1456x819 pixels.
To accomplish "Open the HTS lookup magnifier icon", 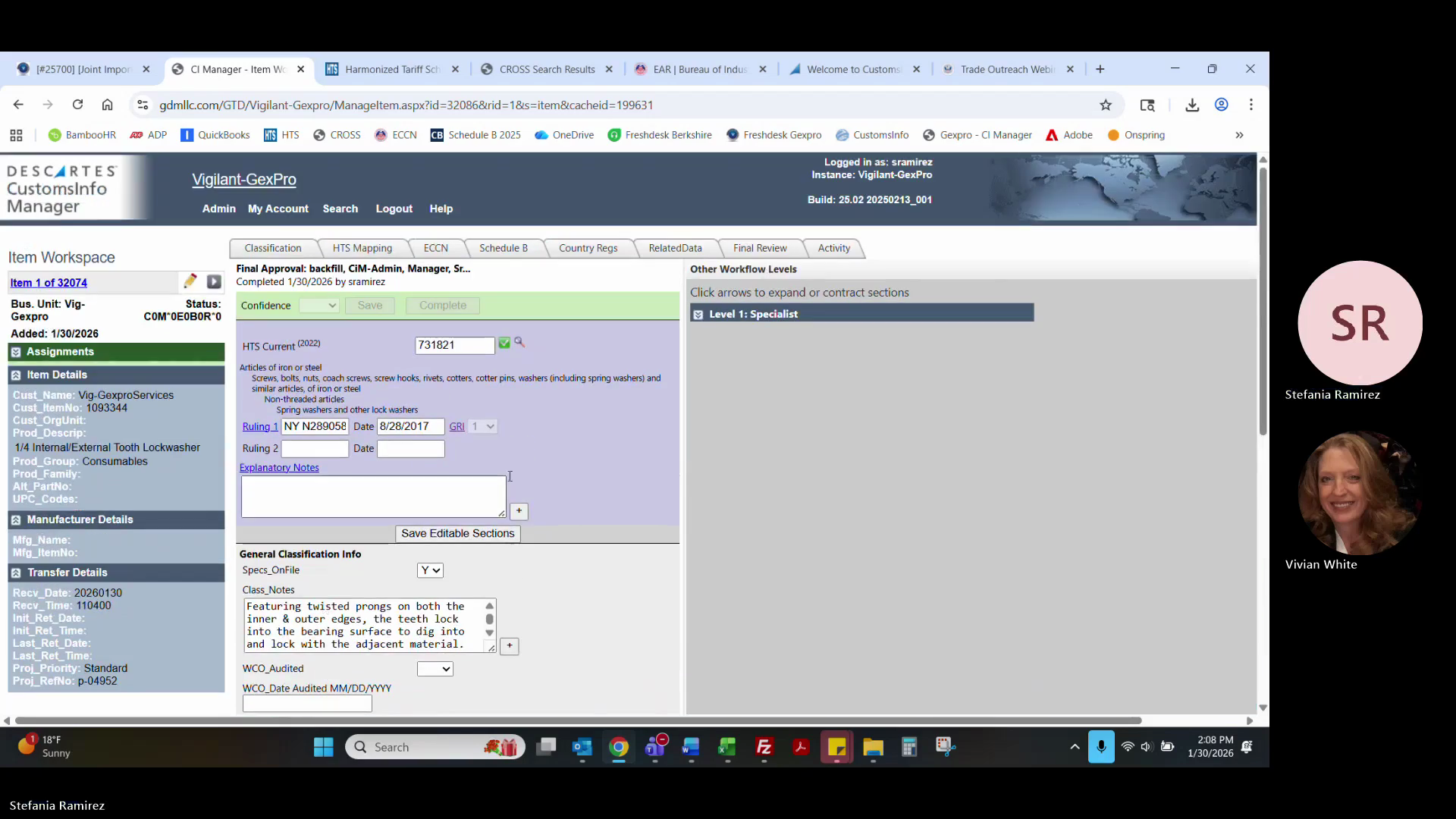I will tap(519, 343).
